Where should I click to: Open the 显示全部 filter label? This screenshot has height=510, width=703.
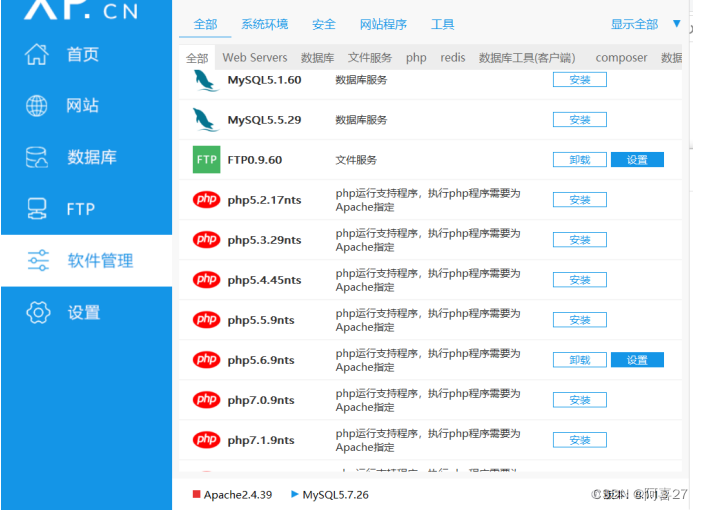point(634,24)
